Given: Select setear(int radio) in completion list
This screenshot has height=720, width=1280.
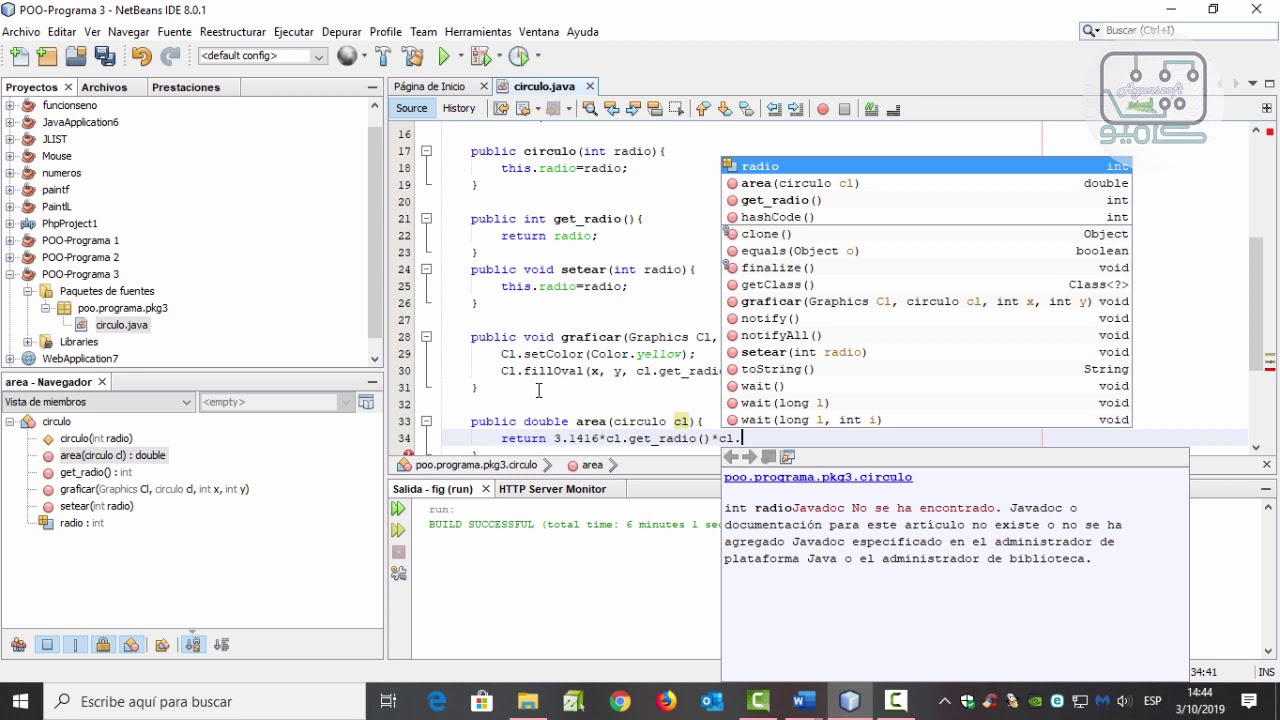Looking at the screenshot, I should coord(803,352).
